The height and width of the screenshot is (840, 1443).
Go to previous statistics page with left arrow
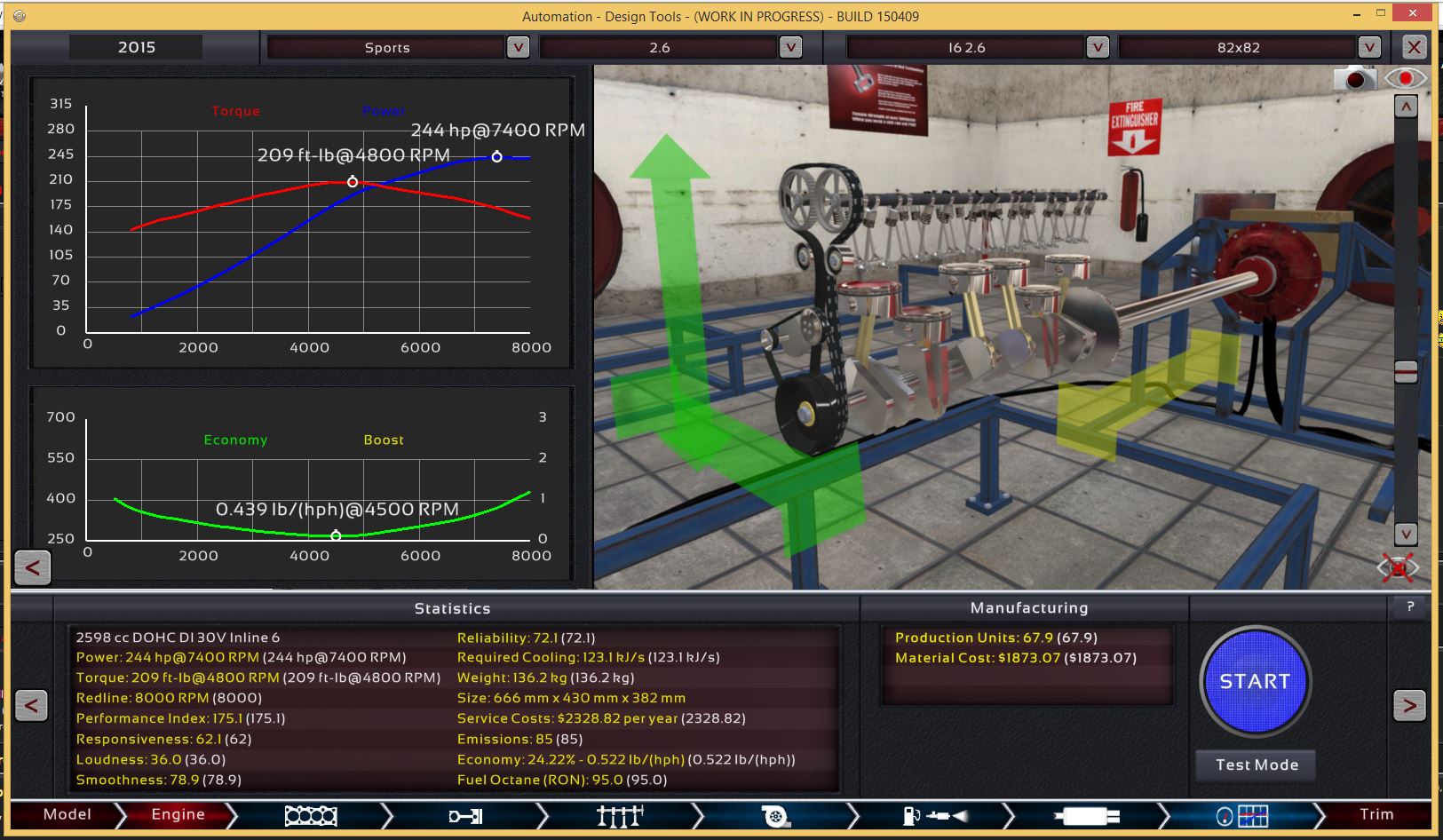point(31,706)
